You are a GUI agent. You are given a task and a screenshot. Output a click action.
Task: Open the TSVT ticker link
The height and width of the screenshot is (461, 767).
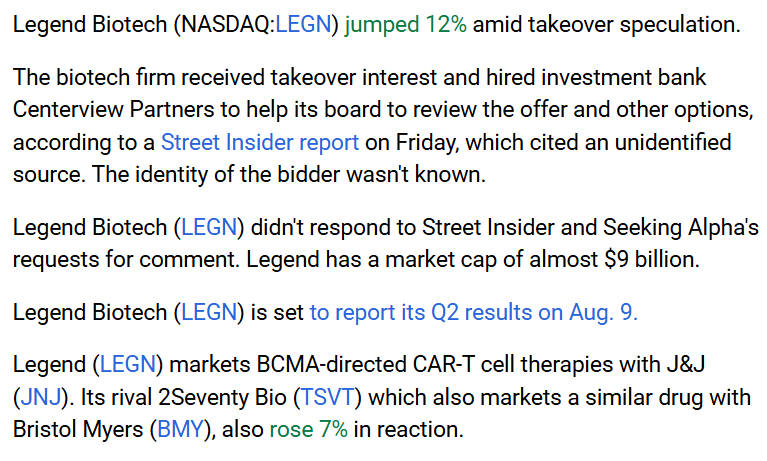pos(327,397)
